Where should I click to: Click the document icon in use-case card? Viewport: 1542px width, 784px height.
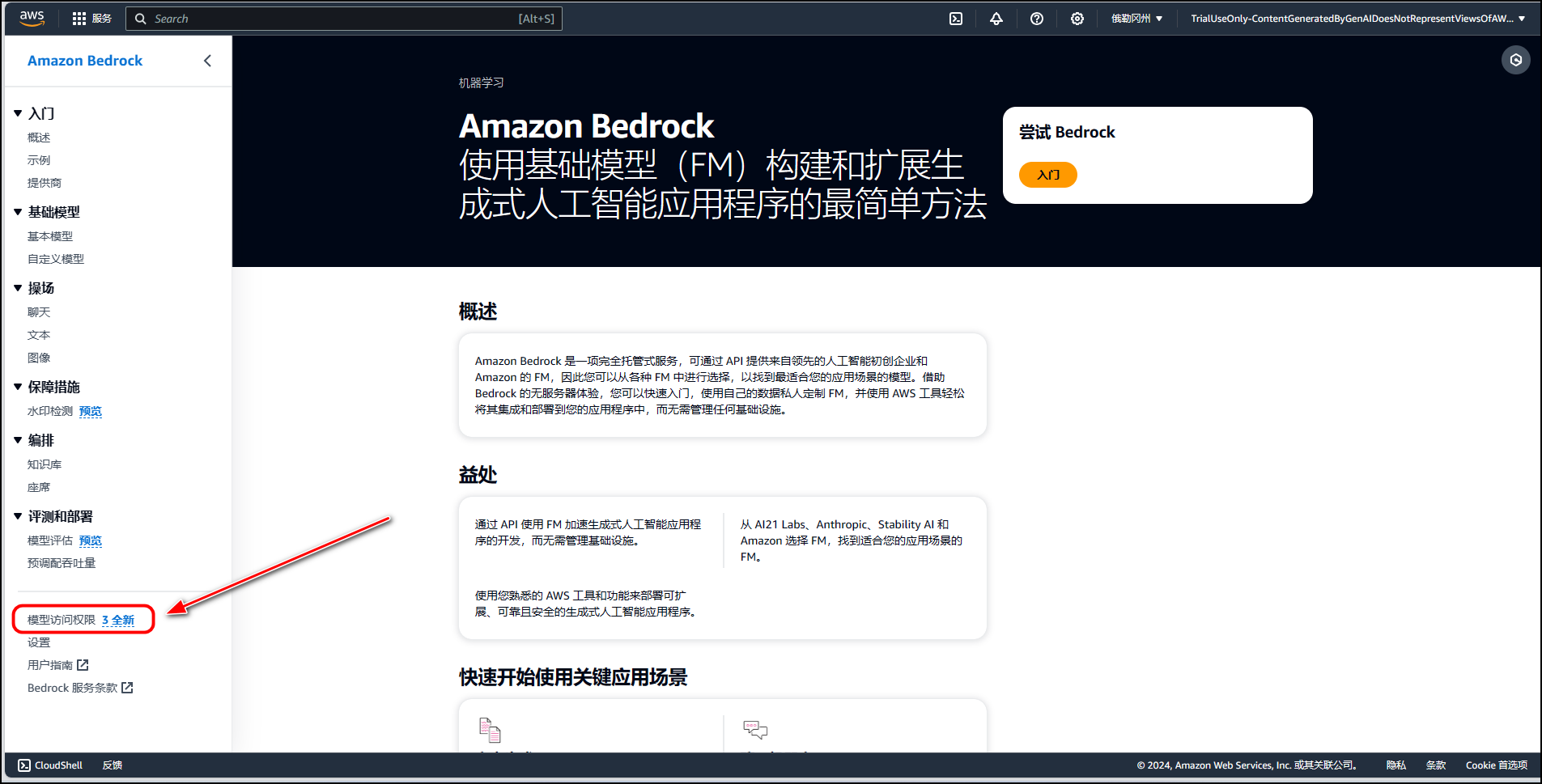(x=490, y=730)
